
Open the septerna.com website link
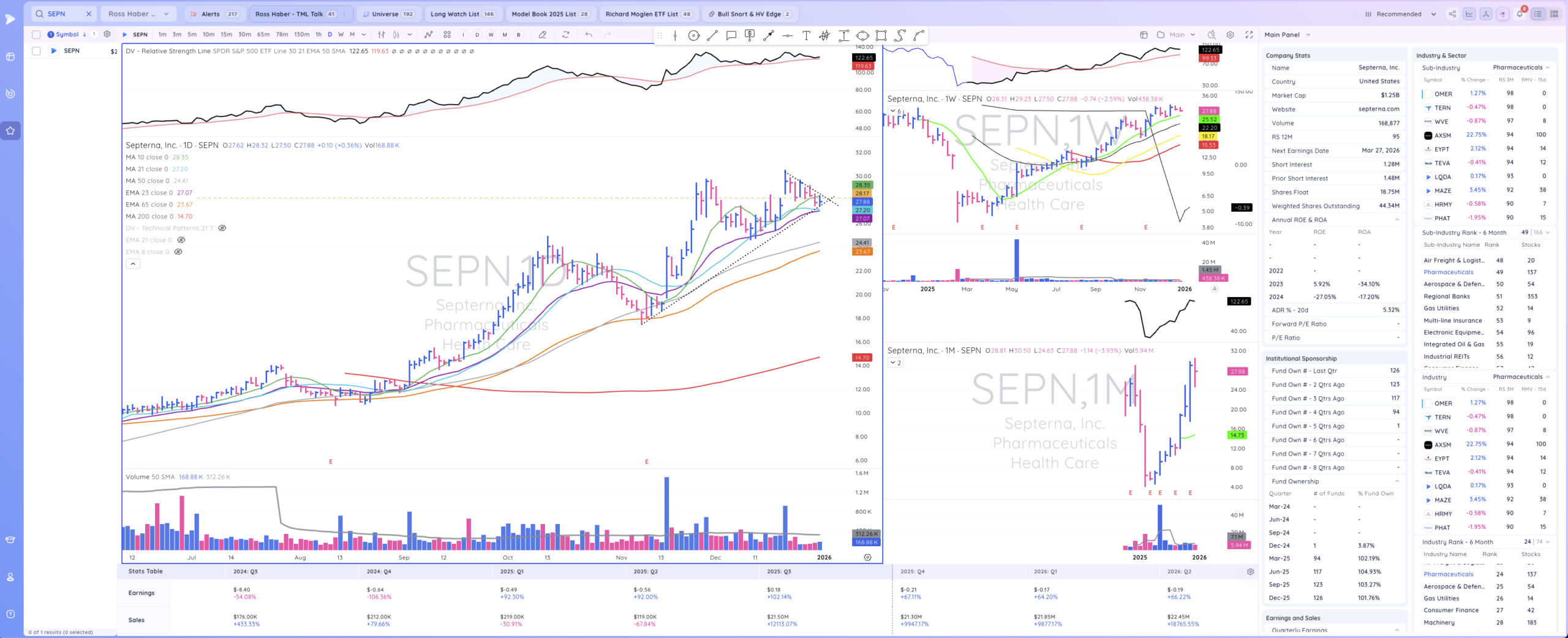(x=1378, y=109)
